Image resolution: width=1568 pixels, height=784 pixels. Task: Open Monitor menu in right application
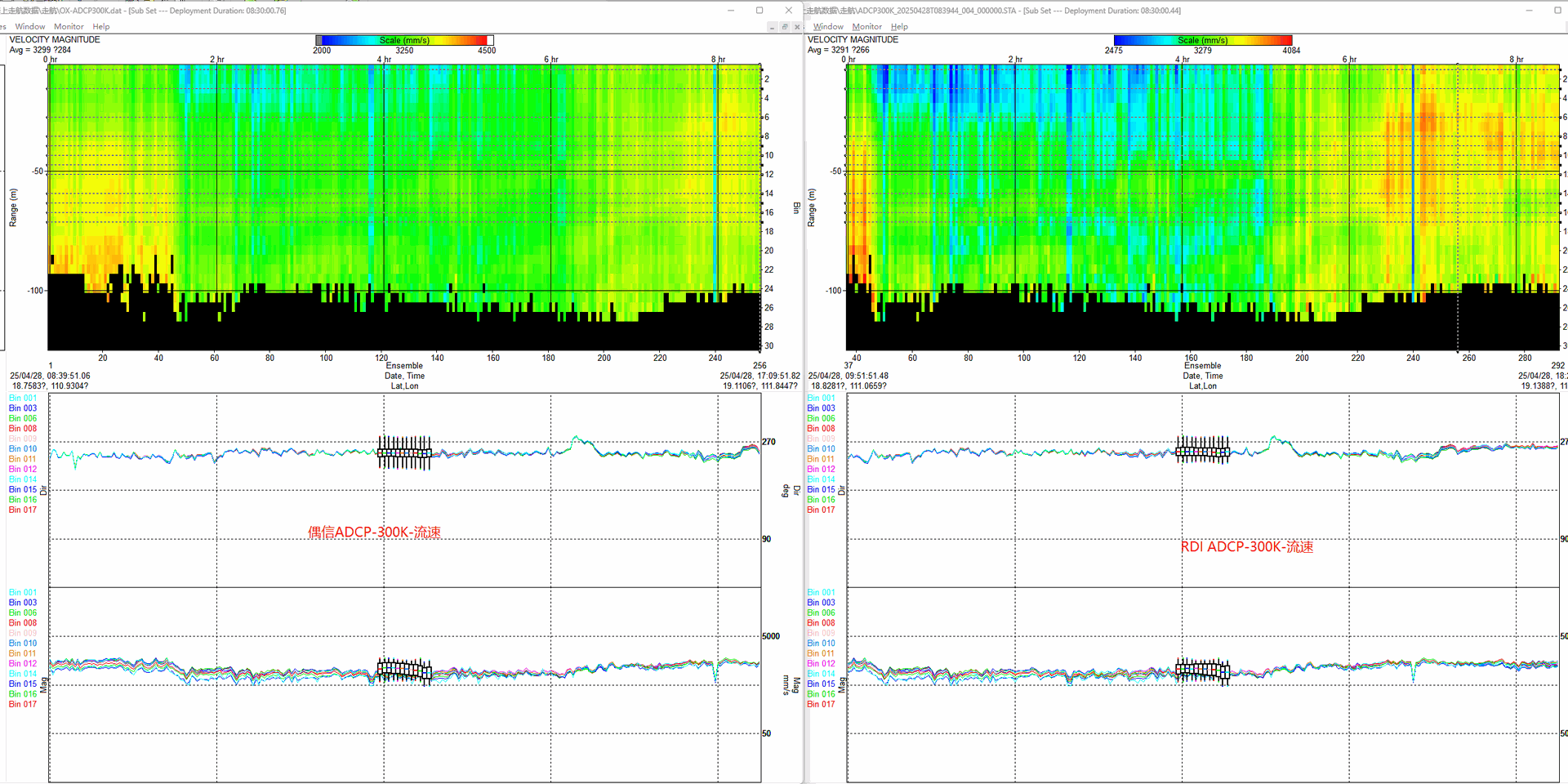866,27
